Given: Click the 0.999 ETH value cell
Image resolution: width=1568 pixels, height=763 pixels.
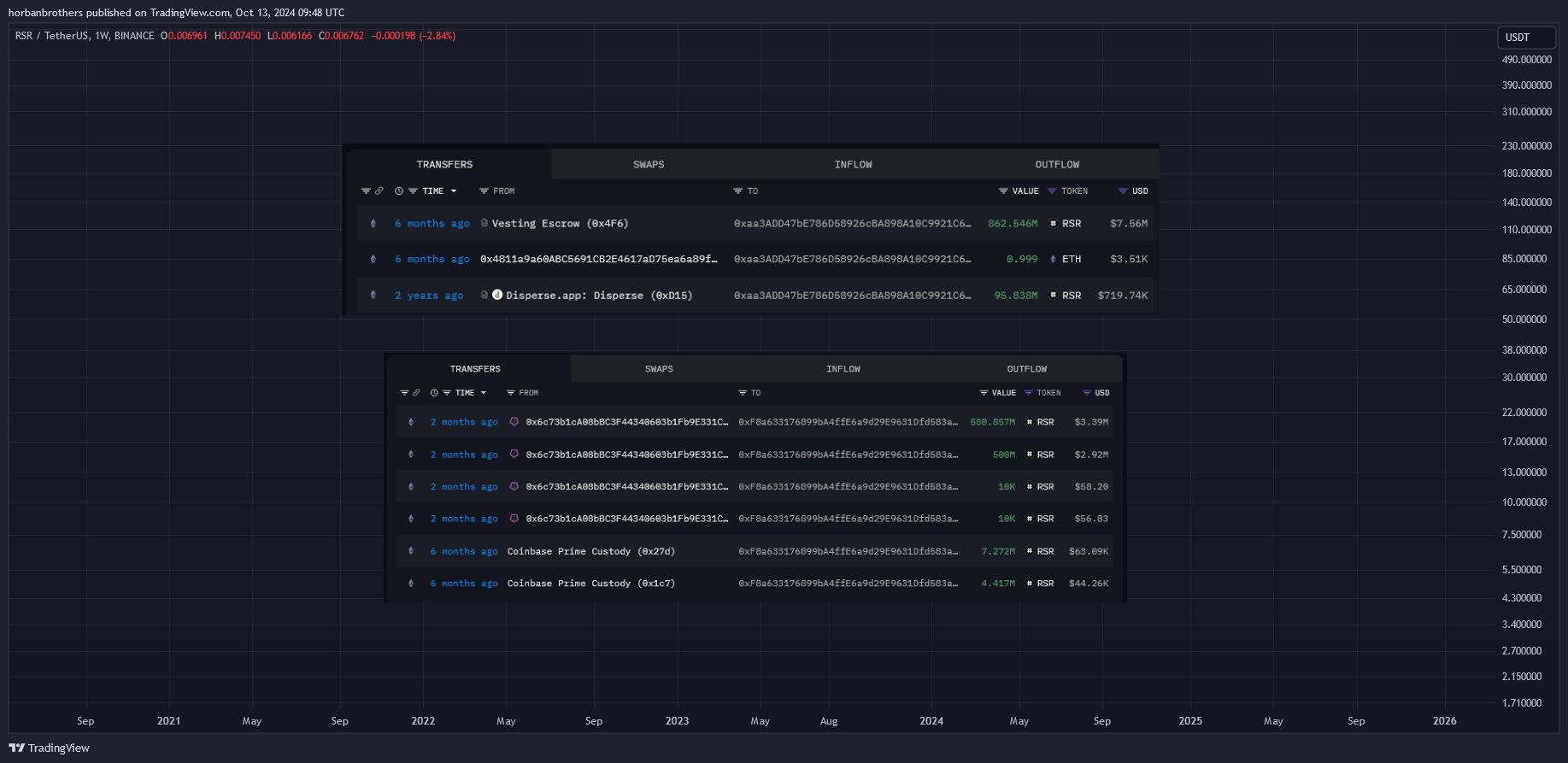Looking at the screenshot, I should click(1022, 259).
